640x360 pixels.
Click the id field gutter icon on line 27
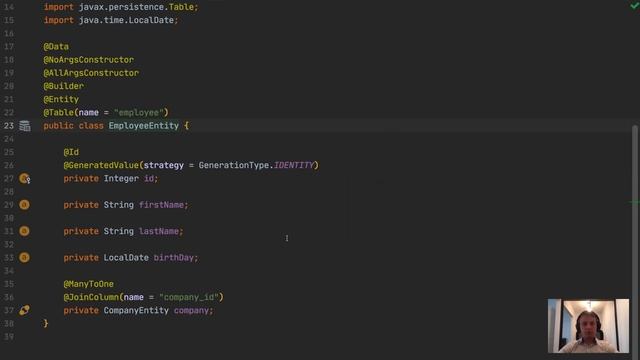tap(24, 178)
